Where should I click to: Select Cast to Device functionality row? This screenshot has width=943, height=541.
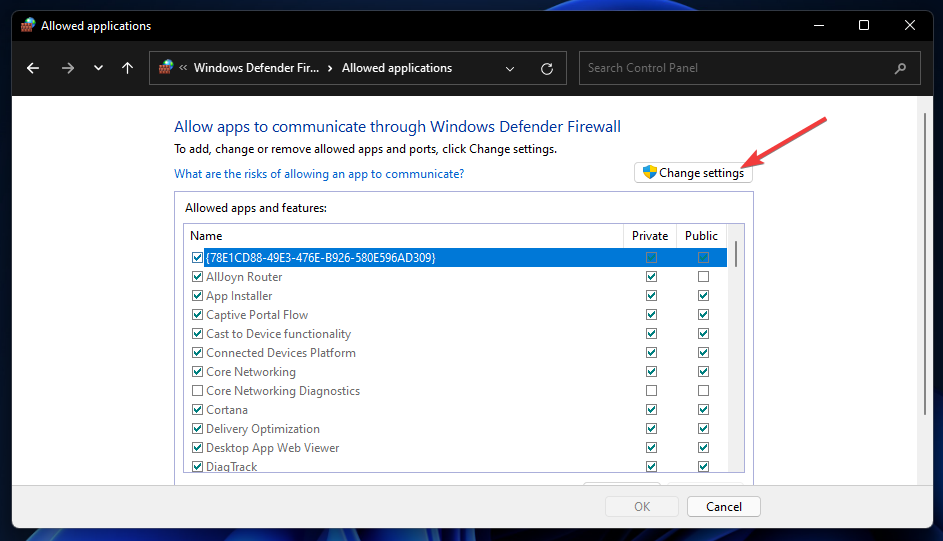455,334
